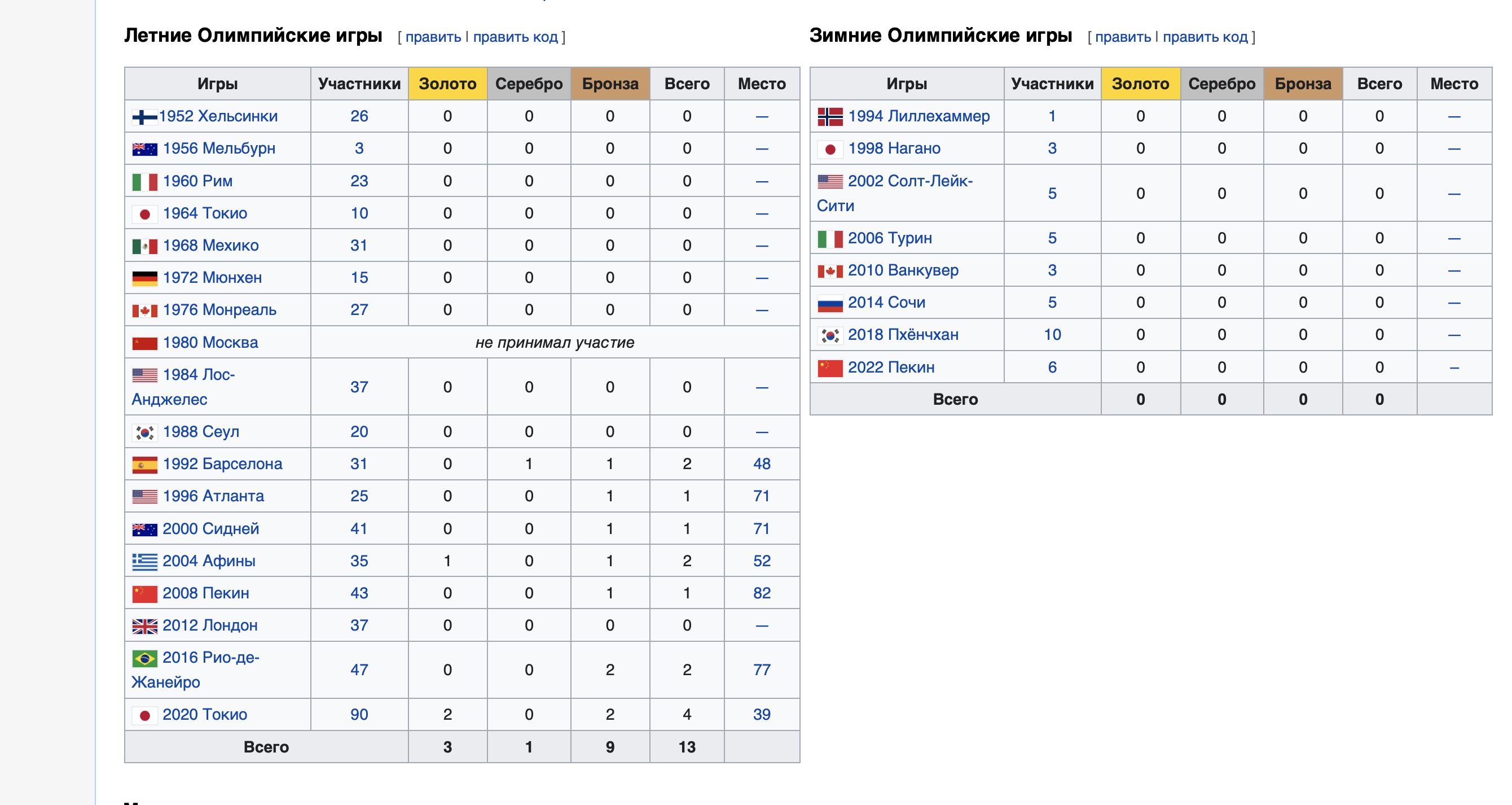Click 'править код' for Зимние Олимпийские игры
Image resolution: width=1512 pixels, height=805 pixels.
[x=1205, y=37]
